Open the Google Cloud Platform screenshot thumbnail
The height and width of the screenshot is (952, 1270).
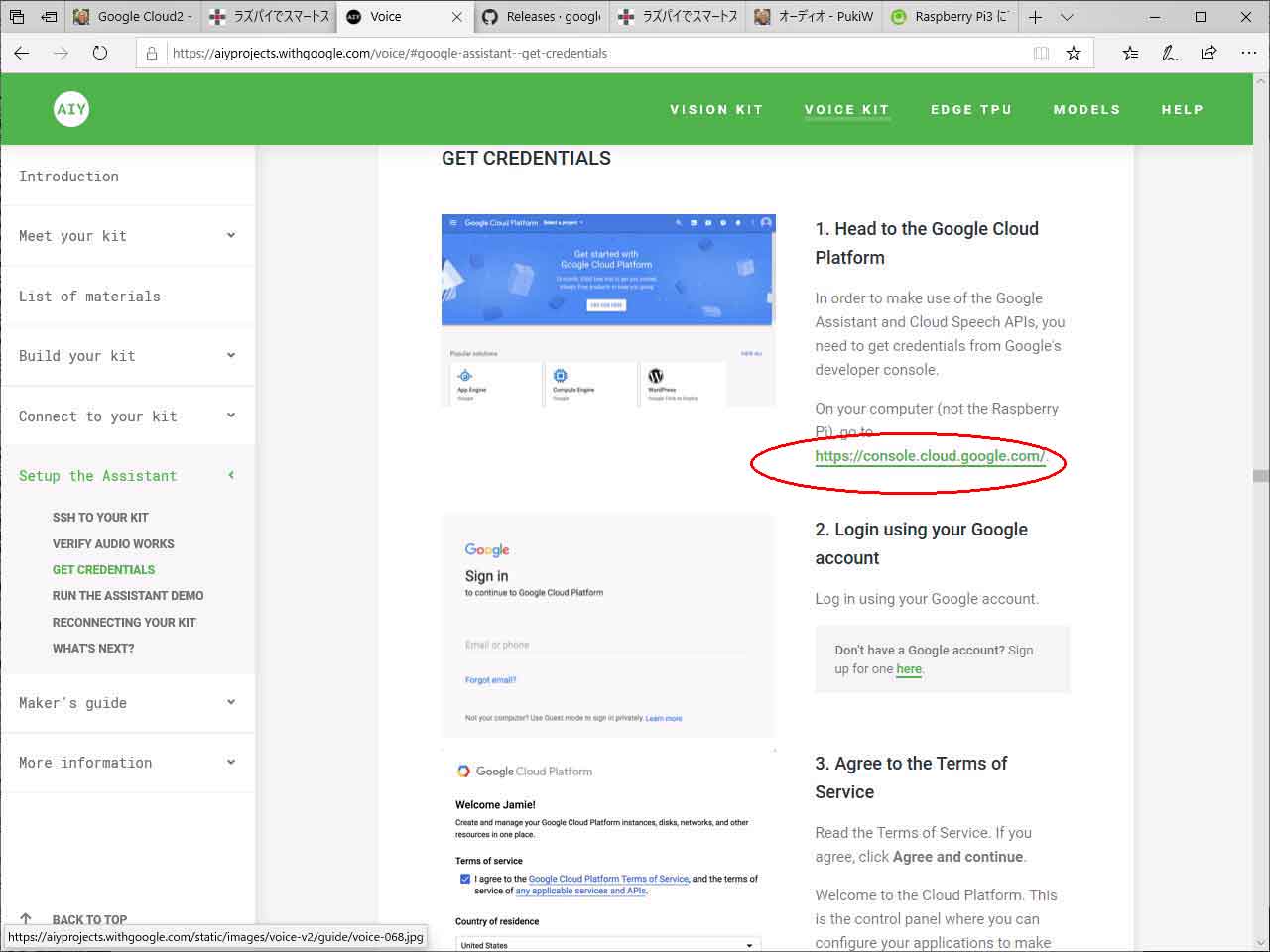[608, 309]
